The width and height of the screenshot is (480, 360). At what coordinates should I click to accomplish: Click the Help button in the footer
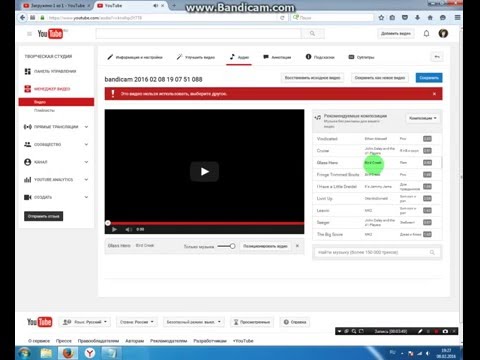pos(295,322)
